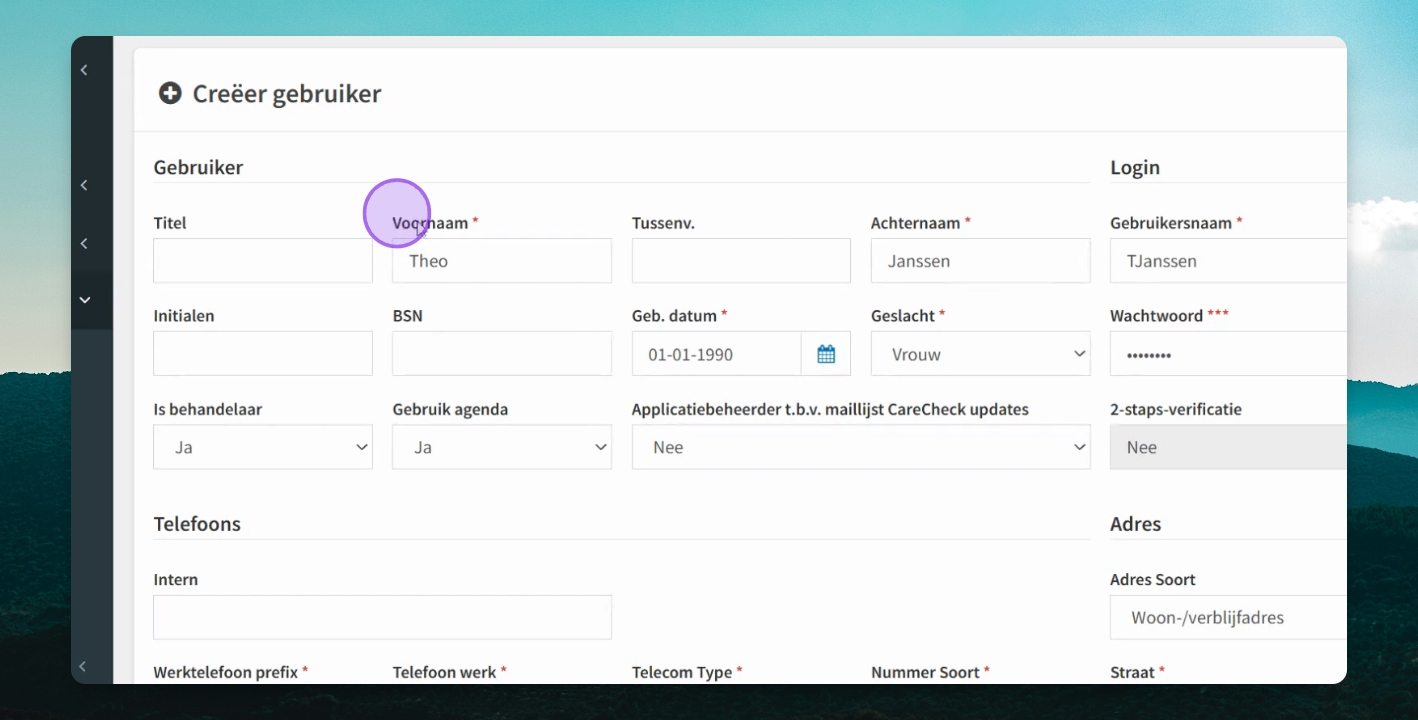Click the disabled 2-staps-verificatie field
Image resolution: width=1418 pixels, height=720 pixels.
[1228, 447]
